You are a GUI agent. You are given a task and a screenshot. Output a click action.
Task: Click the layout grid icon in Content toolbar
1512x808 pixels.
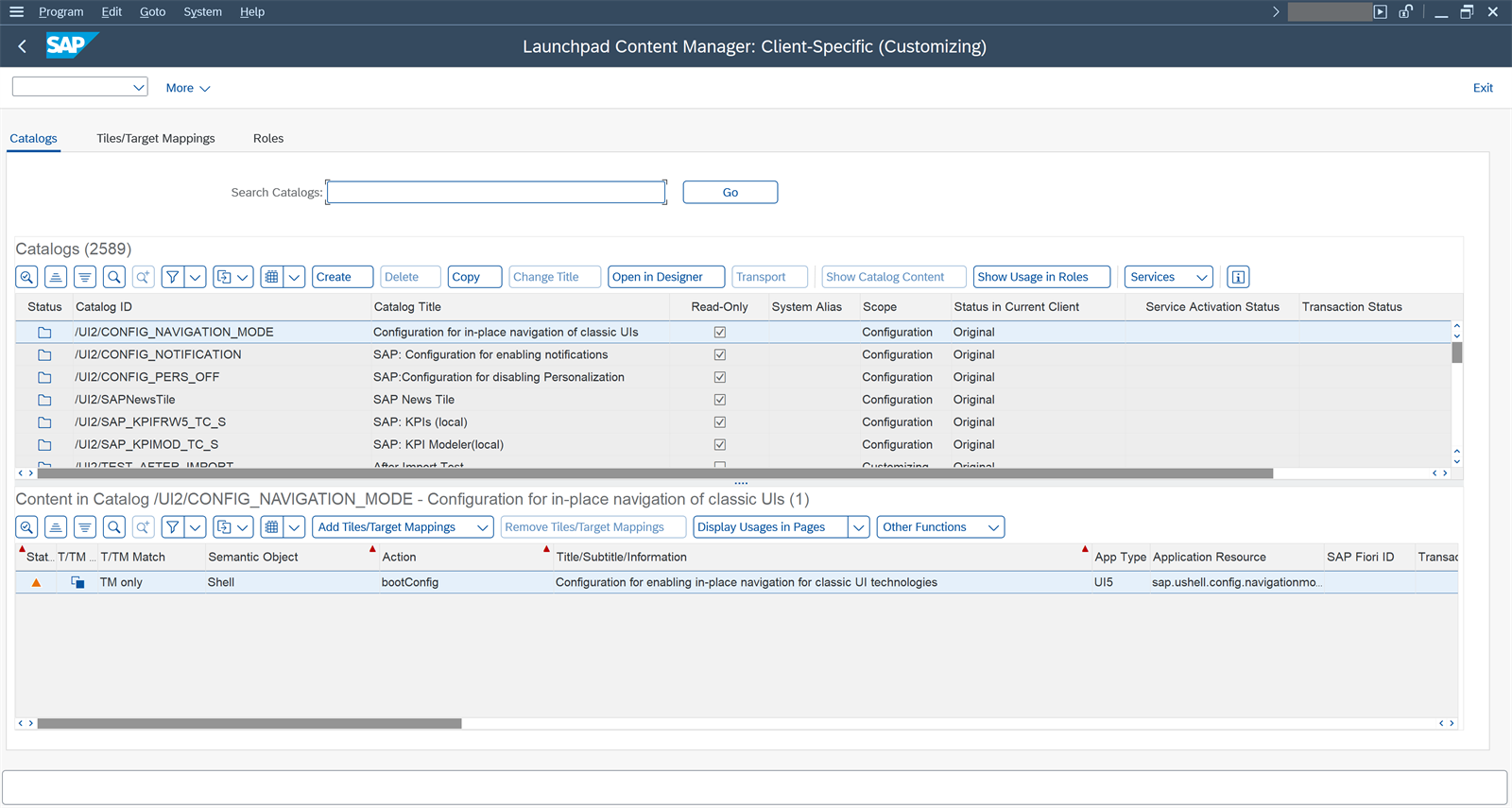click(x=272, y=527)
